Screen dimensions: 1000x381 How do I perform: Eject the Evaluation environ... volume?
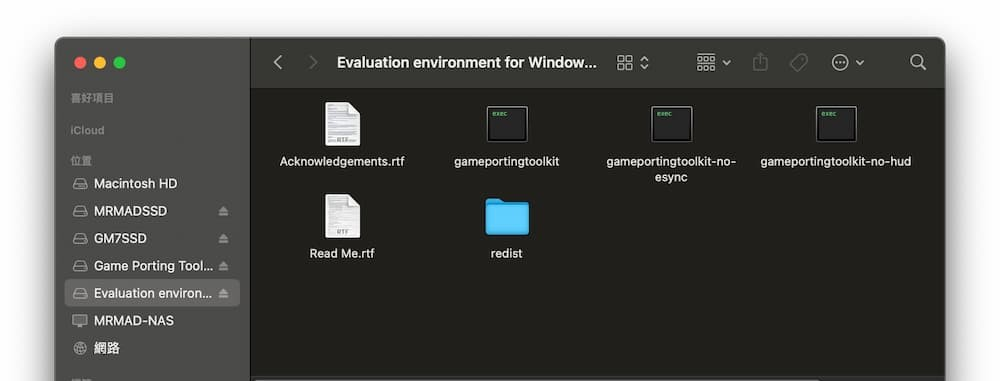point(223,294)
